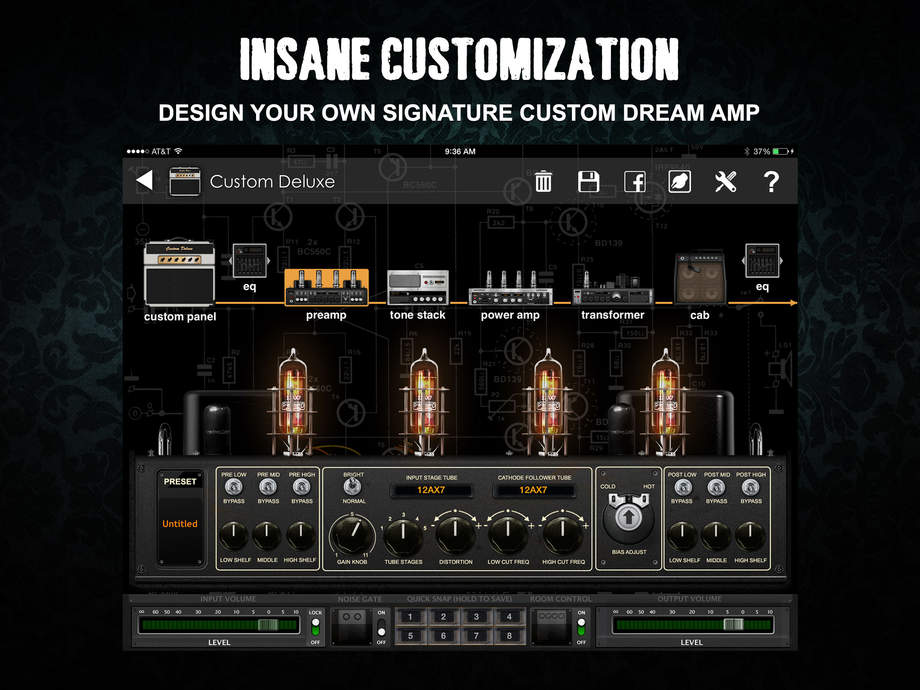Select the transformer module icon
This screenshot has height=690, width=920.
(613, 288)
